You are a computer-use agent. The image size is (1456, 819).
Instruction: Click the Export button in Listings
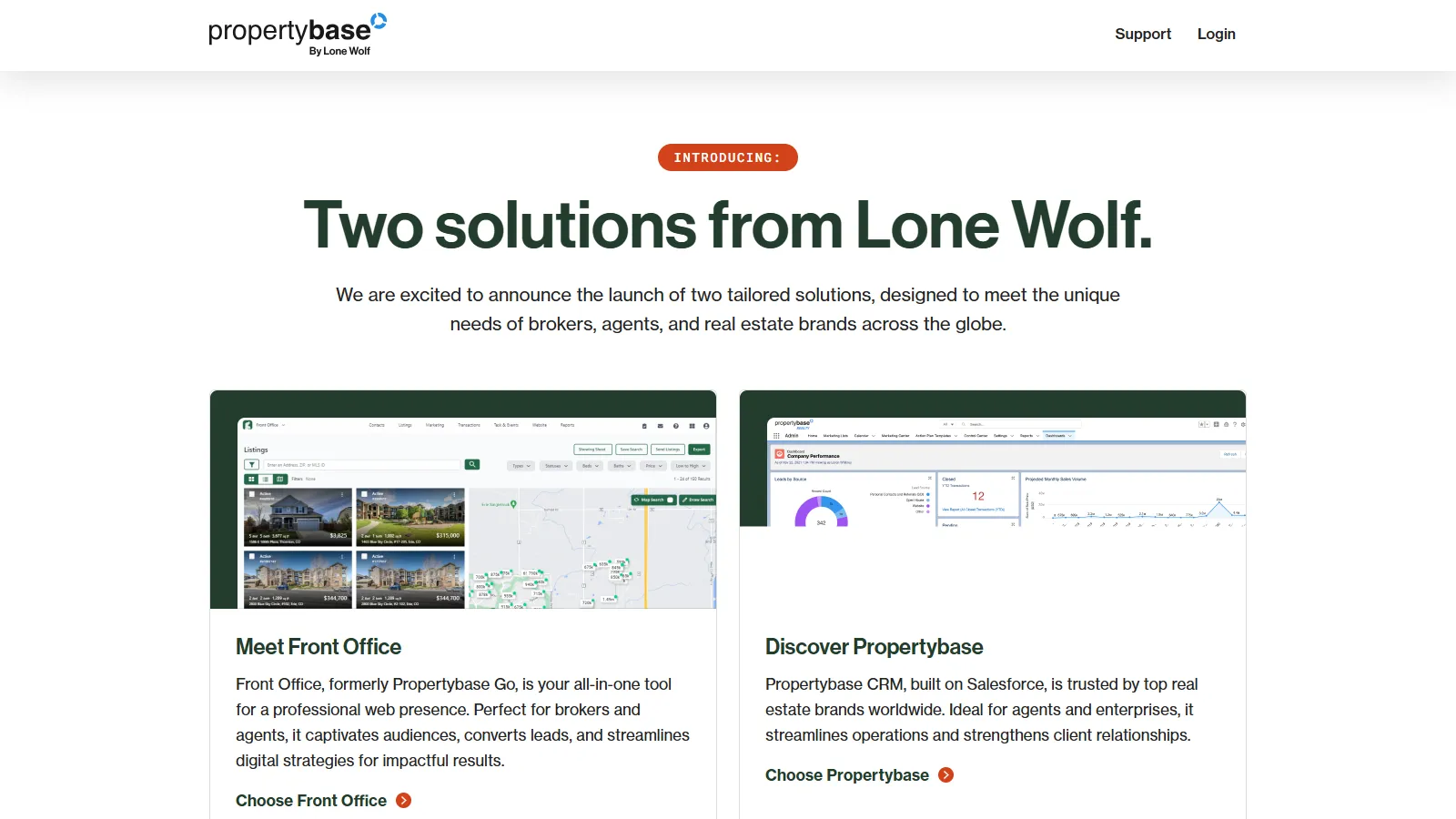(x=699, y=450)
